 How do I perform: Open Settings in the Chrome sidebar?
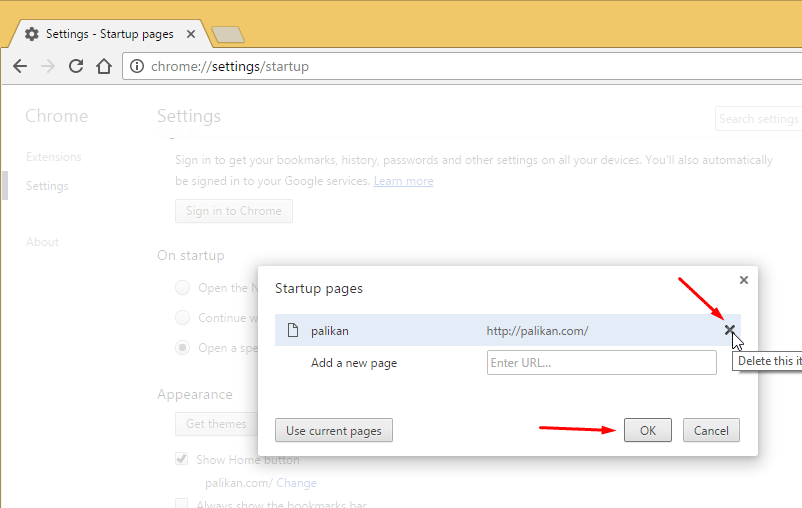(x=47, y=186)
